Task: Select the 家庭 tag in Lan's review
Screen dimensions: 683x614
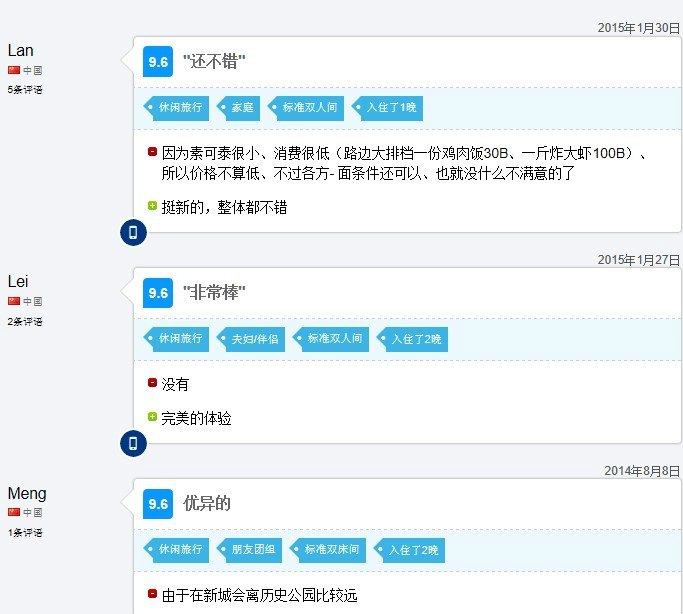Action: click(x=241, y=107)
